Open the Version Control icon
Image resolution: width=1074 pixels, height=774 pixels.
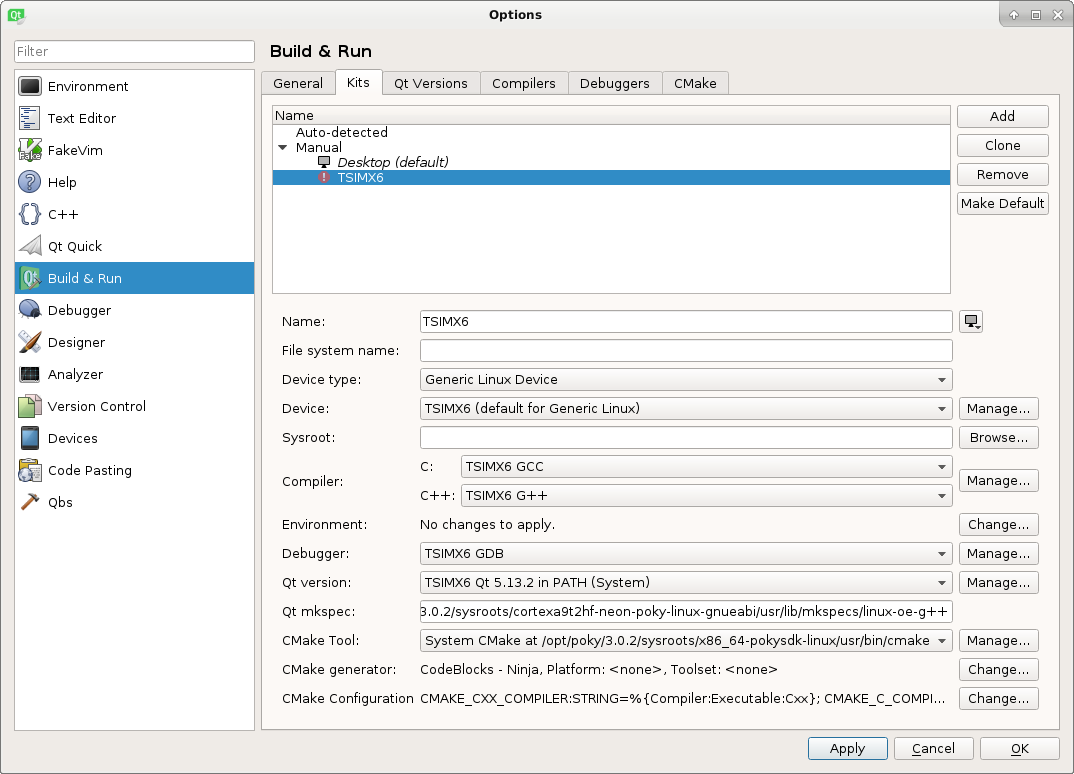30,406
